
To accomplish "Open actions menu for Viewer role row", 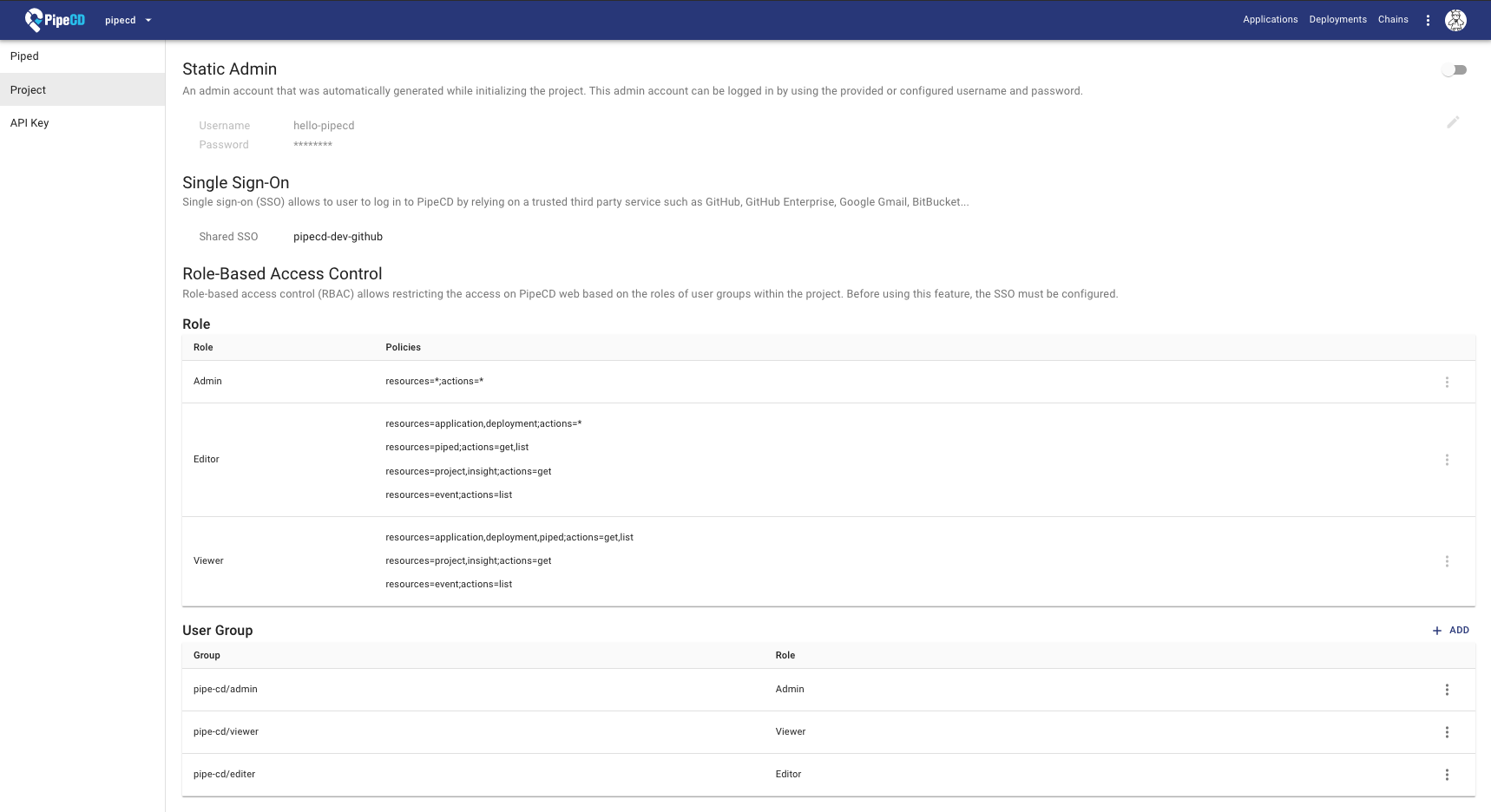I will pos(1447,561).
